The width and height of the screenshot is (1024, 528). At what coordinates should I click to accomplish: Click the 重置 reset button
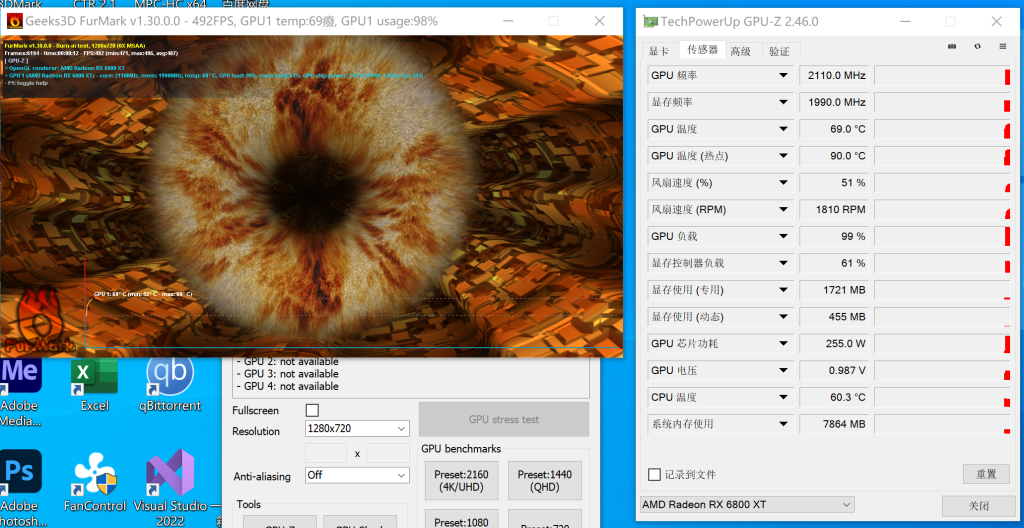click(985, 474)
